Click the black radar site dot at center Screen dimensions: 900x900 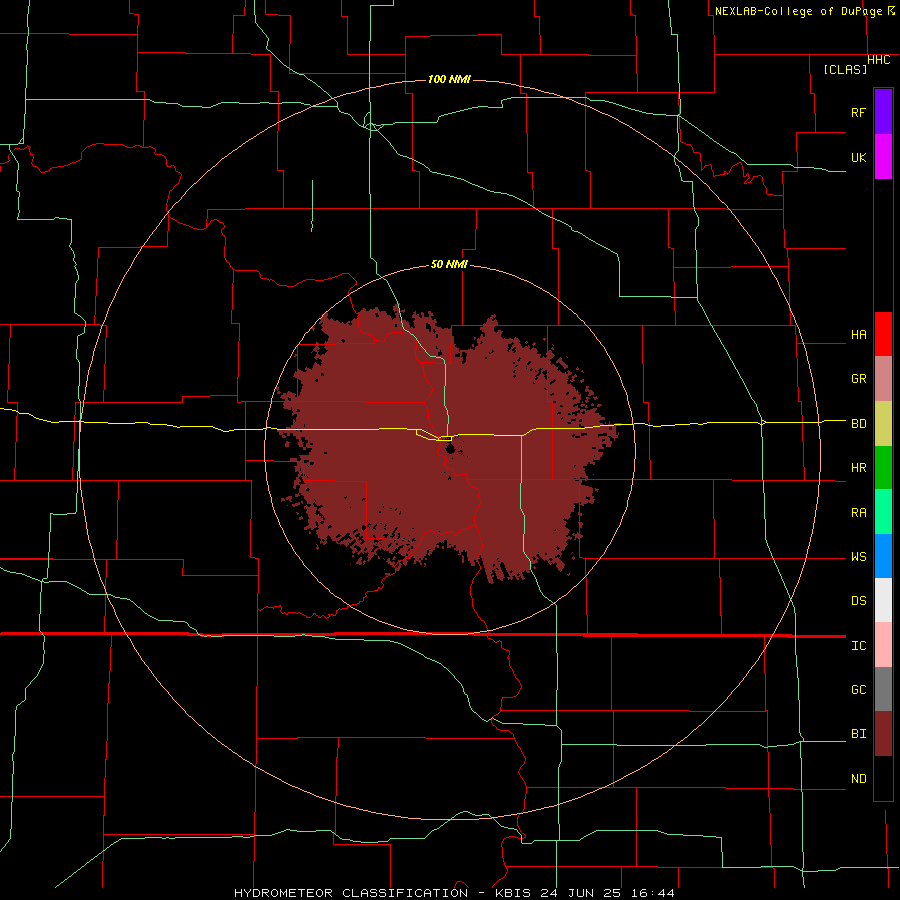pos(449,447)
